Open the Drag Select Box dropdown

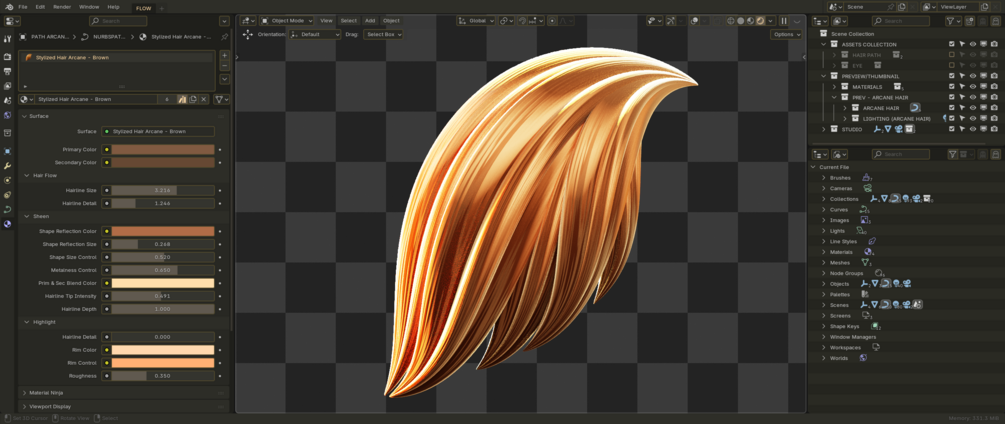pos(383,35)
